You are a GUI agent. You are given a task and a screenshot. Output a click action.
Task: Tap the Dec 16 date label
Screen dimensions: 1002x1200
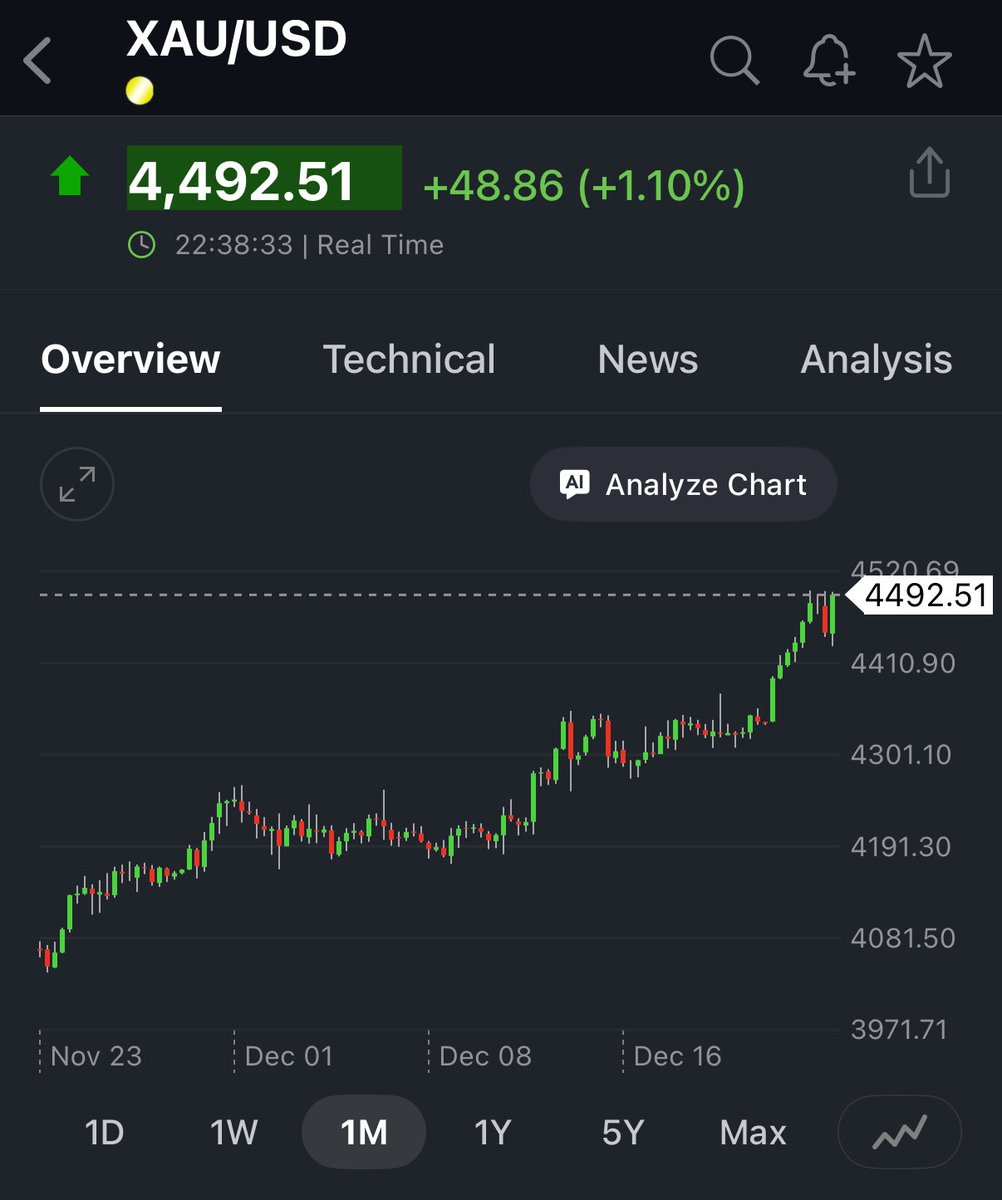(x=678, y=1056)
